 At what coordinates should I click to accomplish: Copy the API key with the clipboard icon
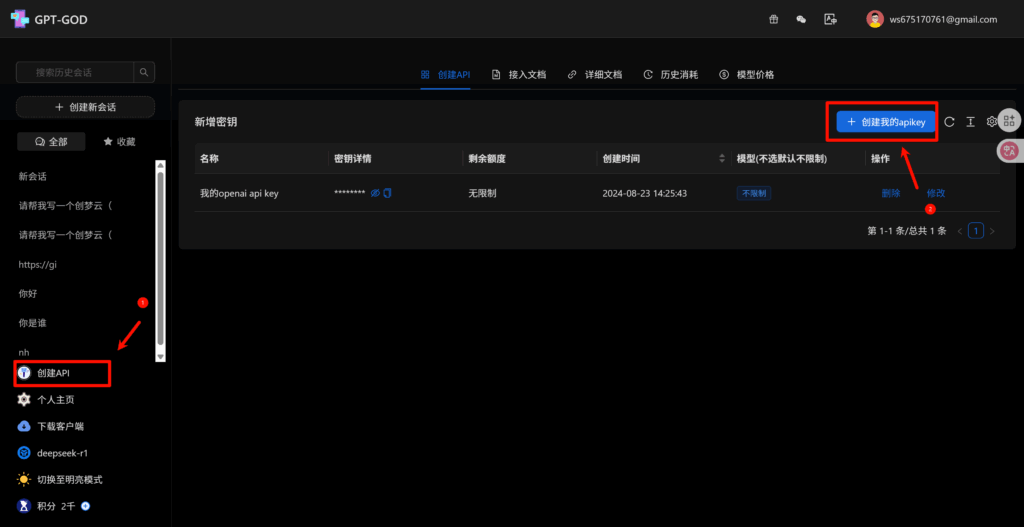[x=387, y=193]
